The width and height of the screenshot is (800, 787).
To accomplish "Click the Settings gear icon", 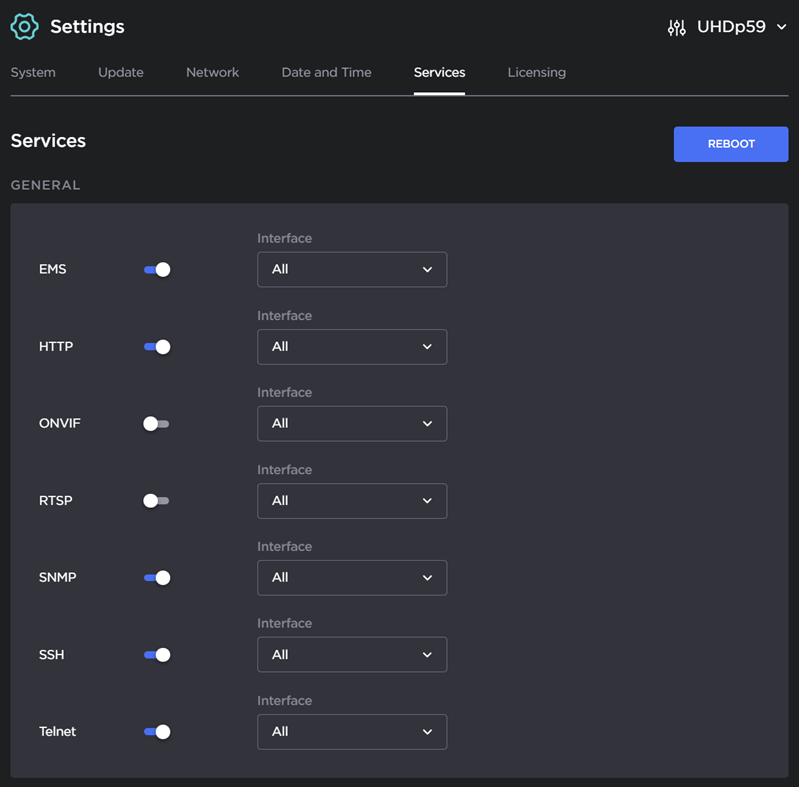I will tap(24, 26).
